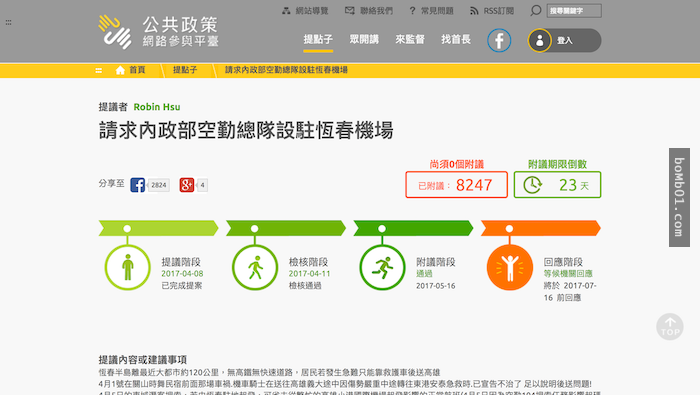The image size is (700, 395).
Task: Click date 2017-04-08 under 提議階段
Action: click(182, 274)
